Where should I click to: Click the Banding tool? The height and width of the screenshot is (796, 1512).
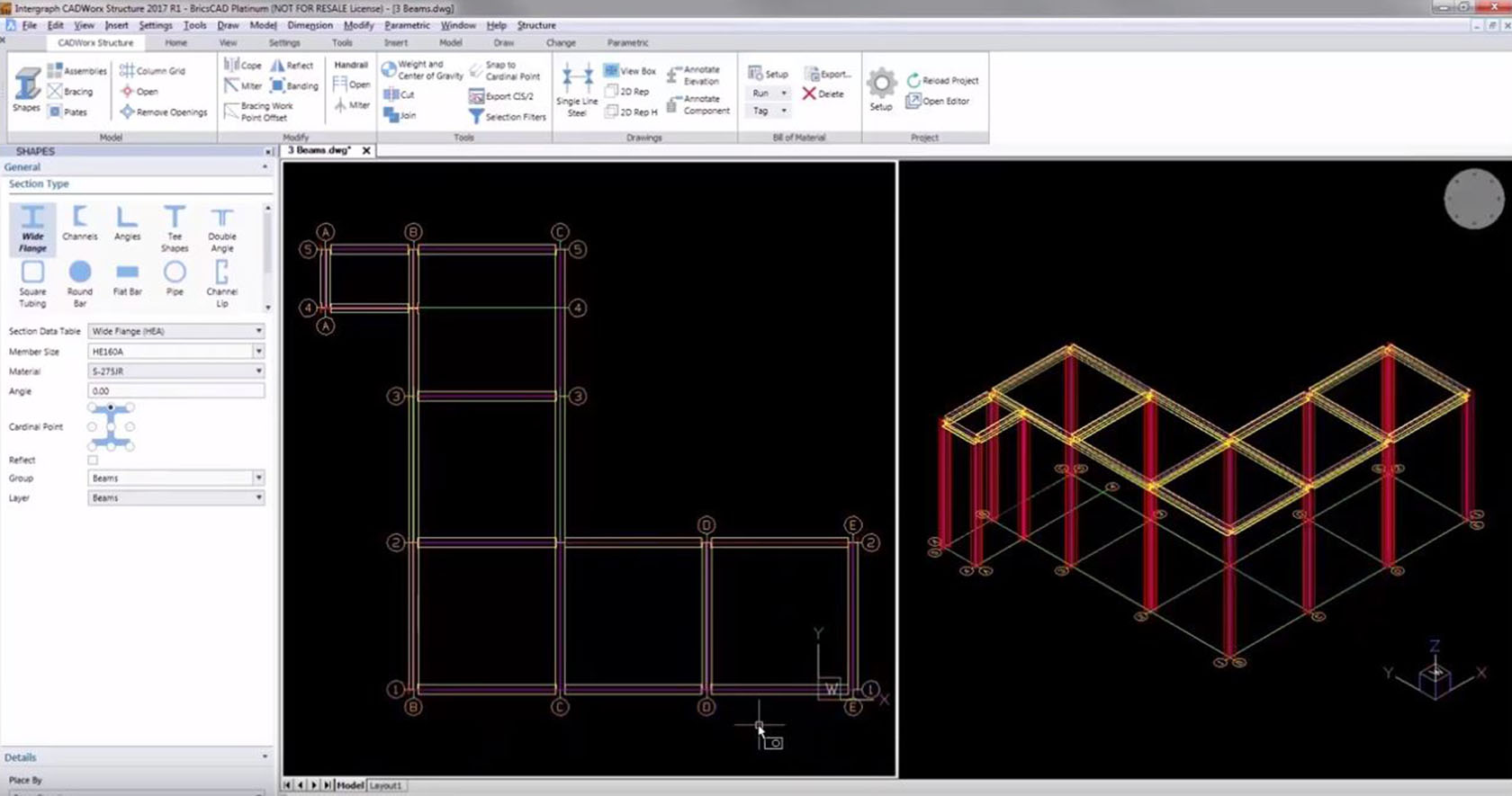tap(294, 85)
